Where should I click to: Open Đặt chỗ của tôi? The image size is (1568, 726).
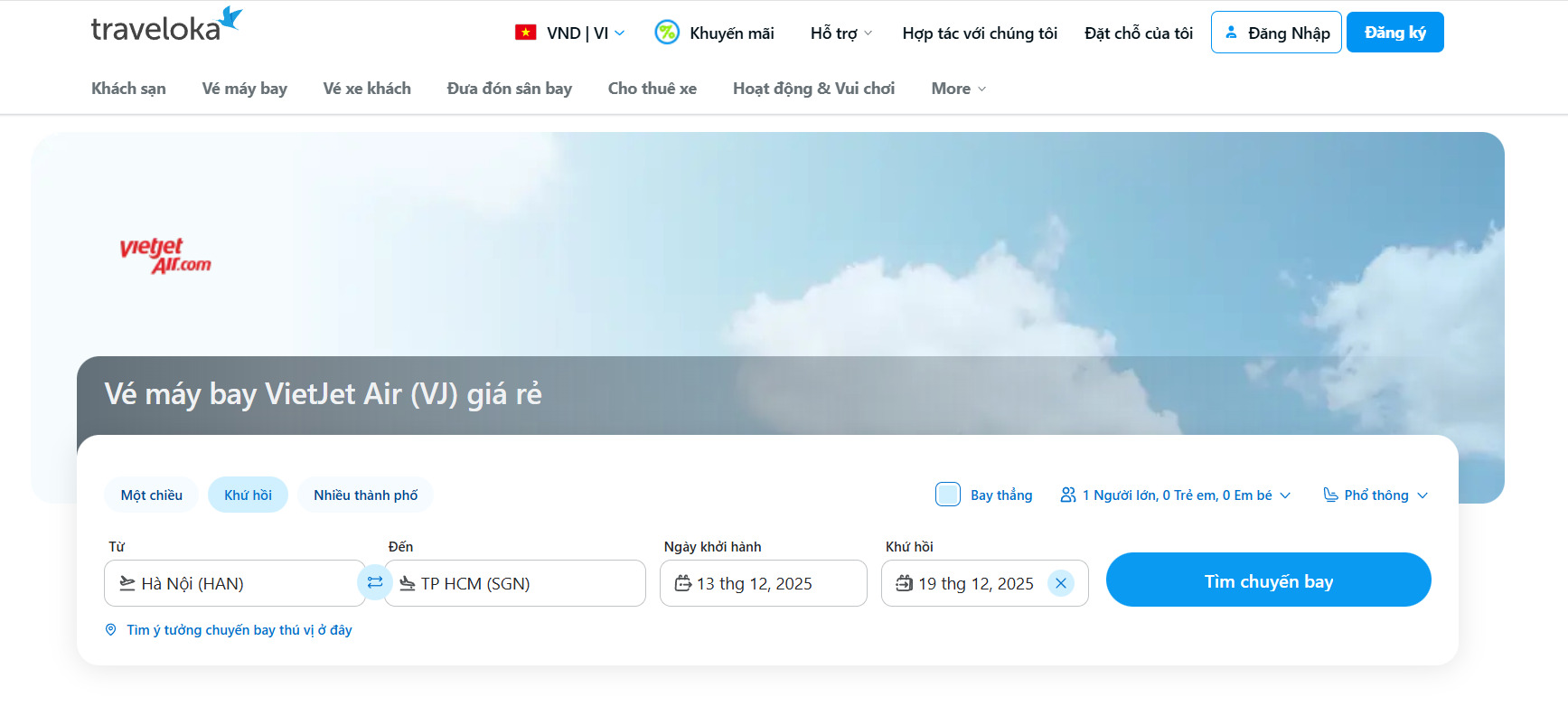pyautogui.click(x=1139, y=33)
